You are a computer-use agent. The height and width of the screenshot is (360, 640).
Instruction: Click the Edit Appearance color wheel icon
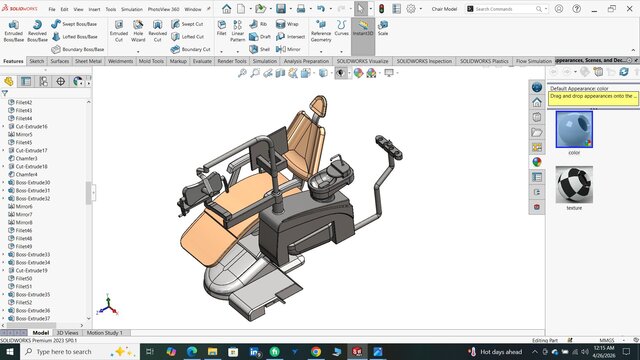pyautogui.click(x=358, y=73)
